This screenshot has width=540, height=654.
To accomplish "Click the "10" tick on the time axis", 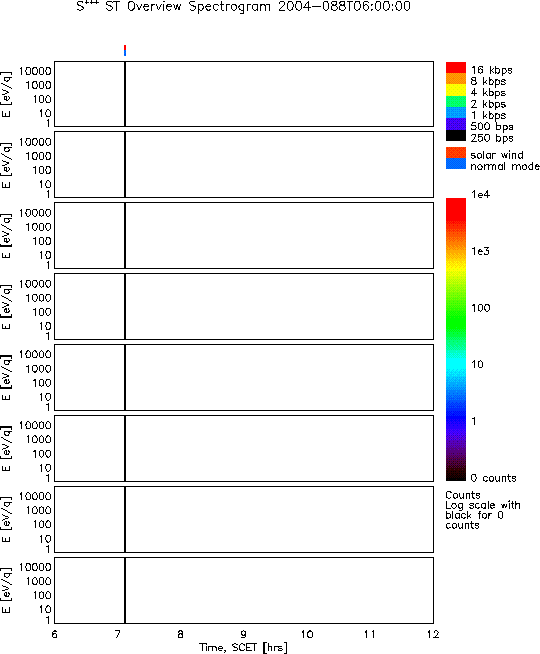I will click(x=307, y=634).
